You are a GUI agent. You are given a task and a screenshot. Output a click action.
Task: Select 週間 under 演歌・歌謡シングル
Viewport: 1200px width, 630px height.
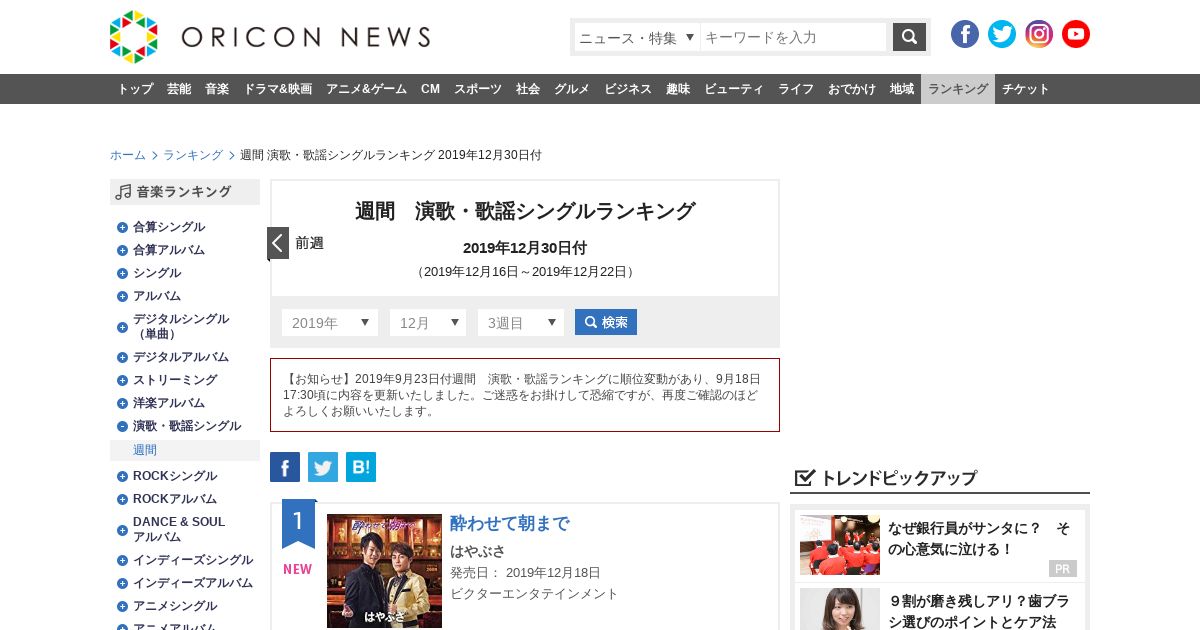pyautogui.click(x=145, y=450)
